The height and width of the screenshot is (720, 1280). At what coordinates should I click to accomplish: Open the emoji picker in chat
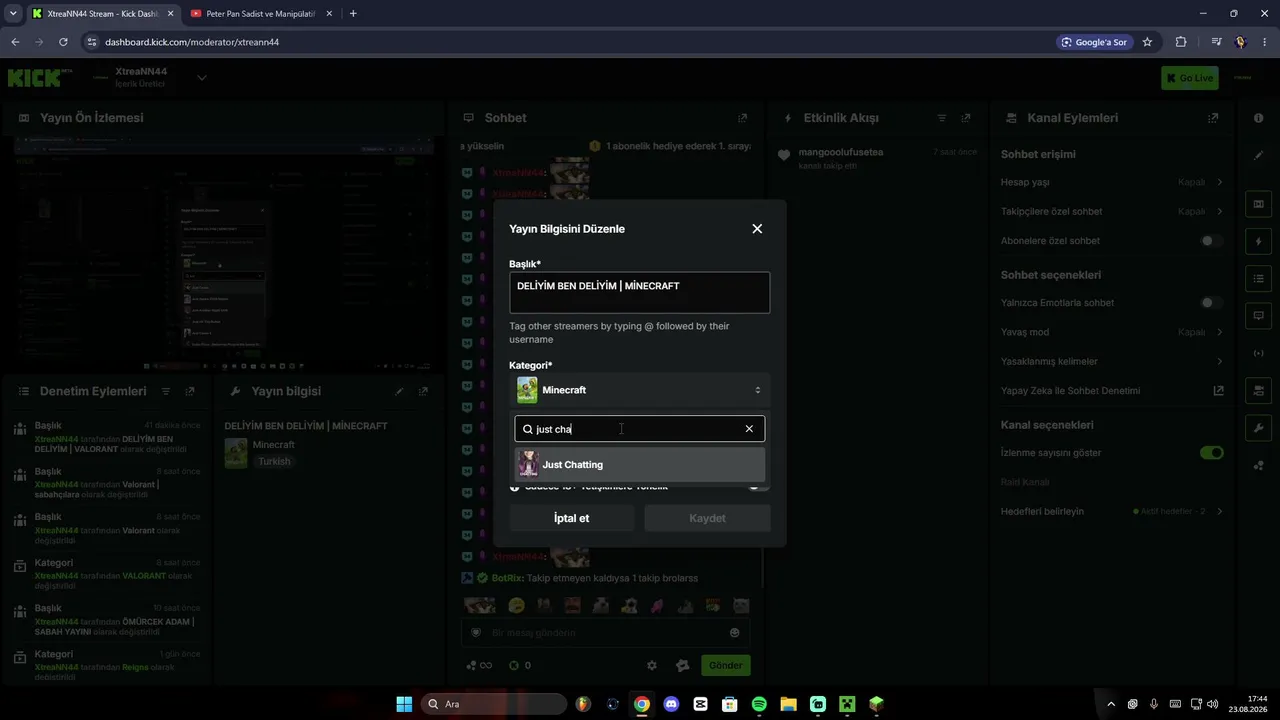(735, 632)
